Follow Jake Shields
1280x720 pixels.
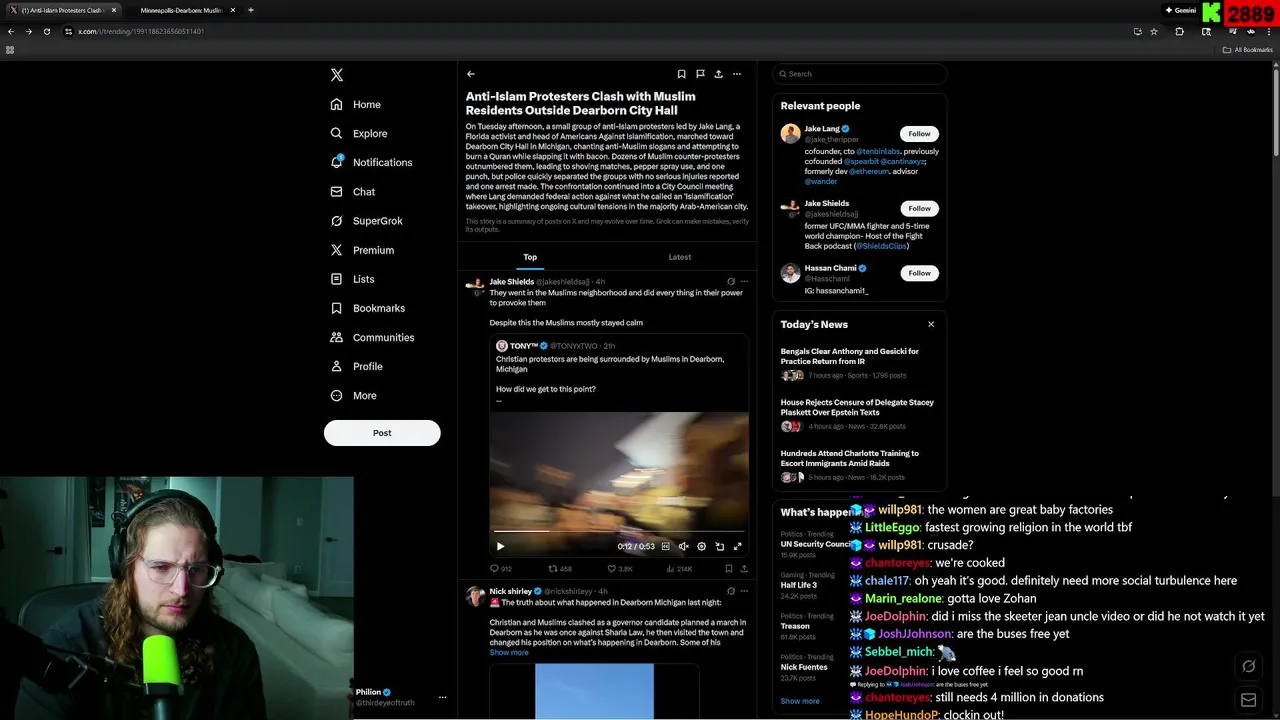919,208
